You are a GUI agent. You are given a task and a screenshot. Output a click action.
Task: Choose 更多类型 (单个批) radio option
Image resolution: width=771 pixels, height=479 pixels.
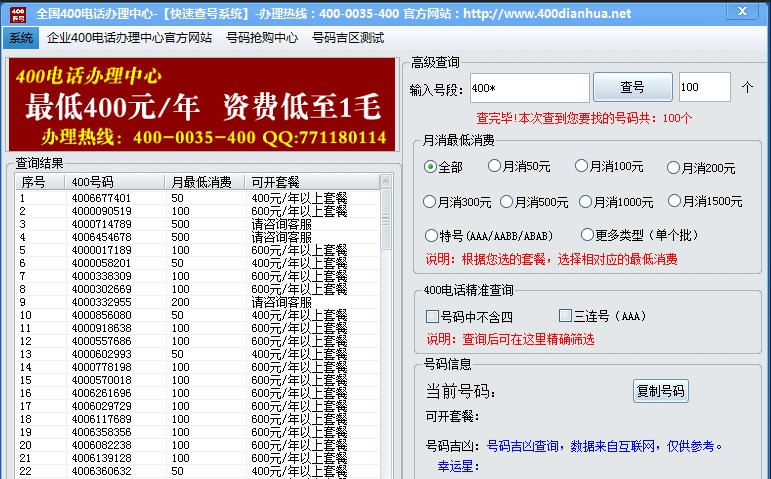pos(588,236)
